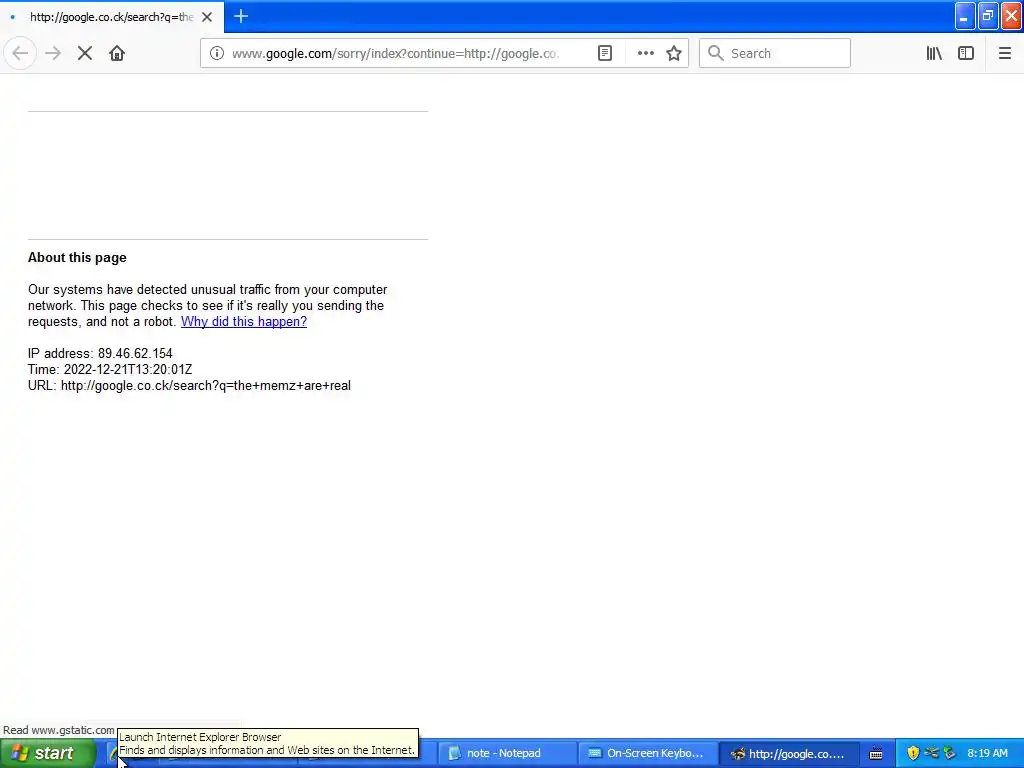Toggle the sidebars button
This screenshot has height=768, width=1024.
pos(966,53)
